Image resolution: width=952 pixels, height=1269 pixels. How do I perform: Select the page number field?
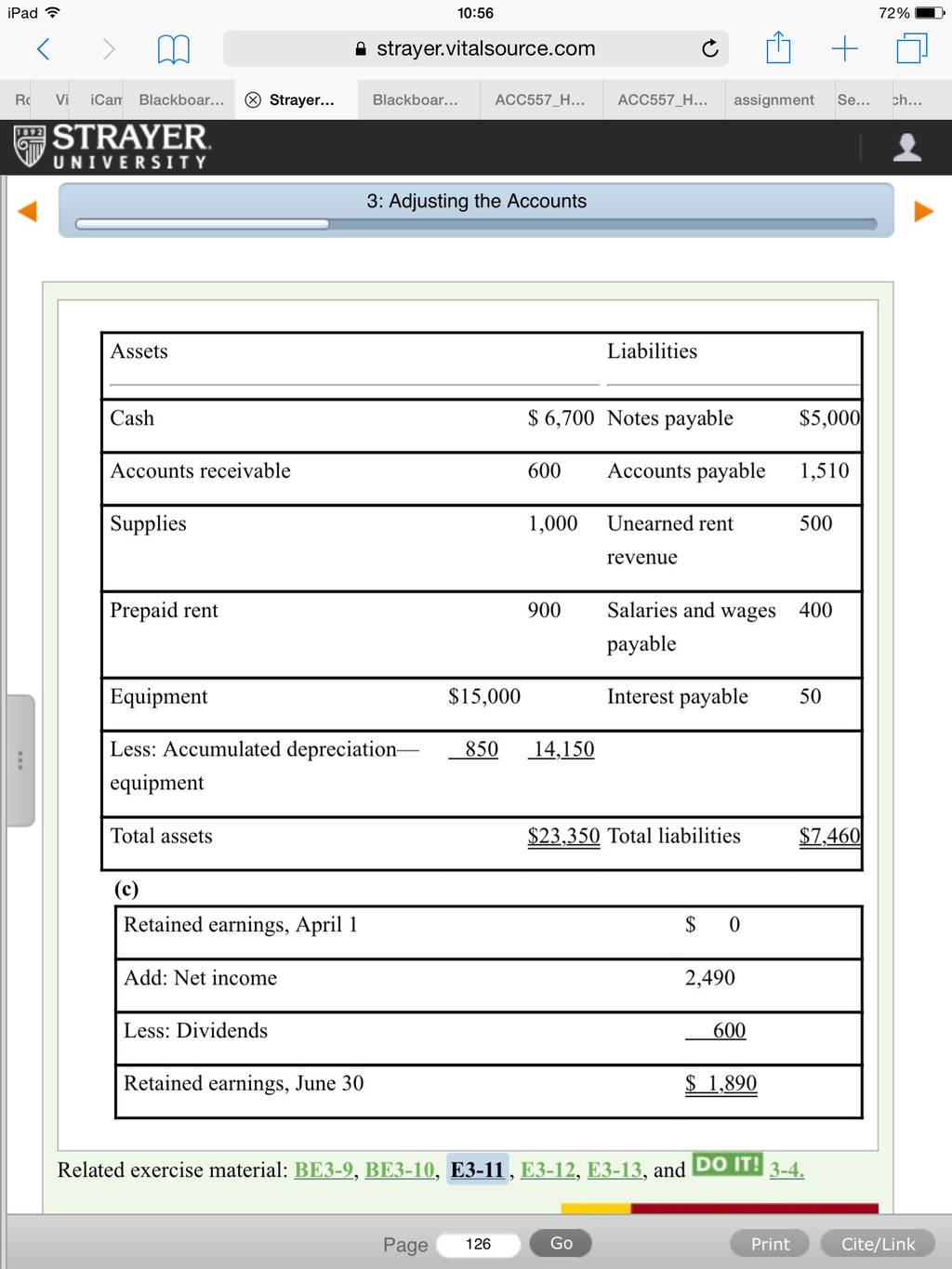point(479,1244)
